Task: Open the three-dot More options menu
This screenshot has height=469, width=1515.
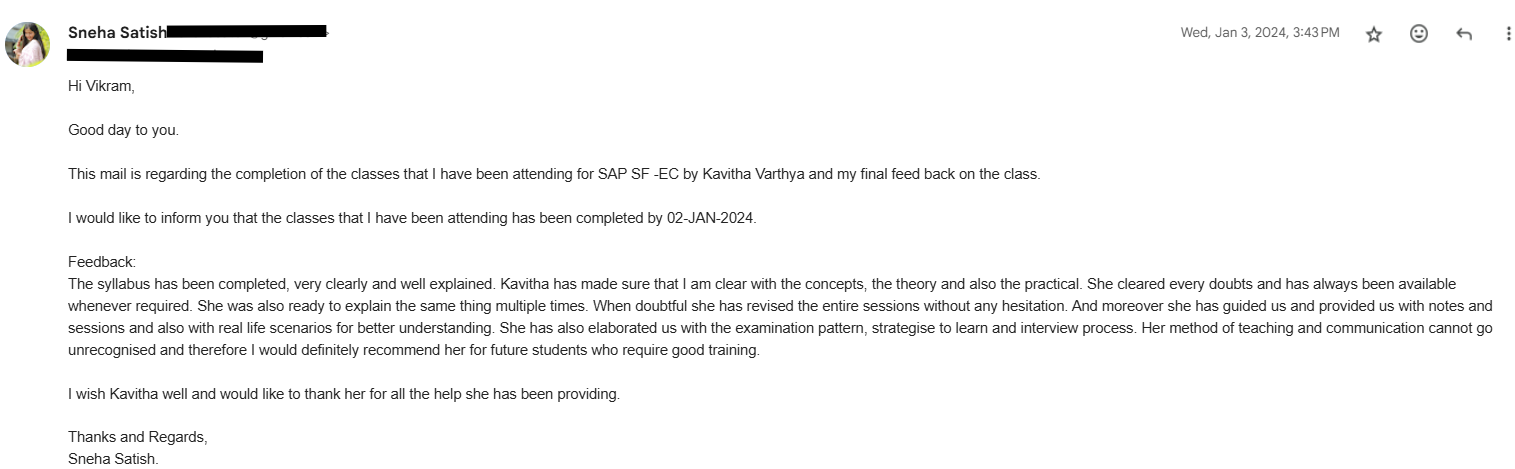Action: coord(1508,34)
